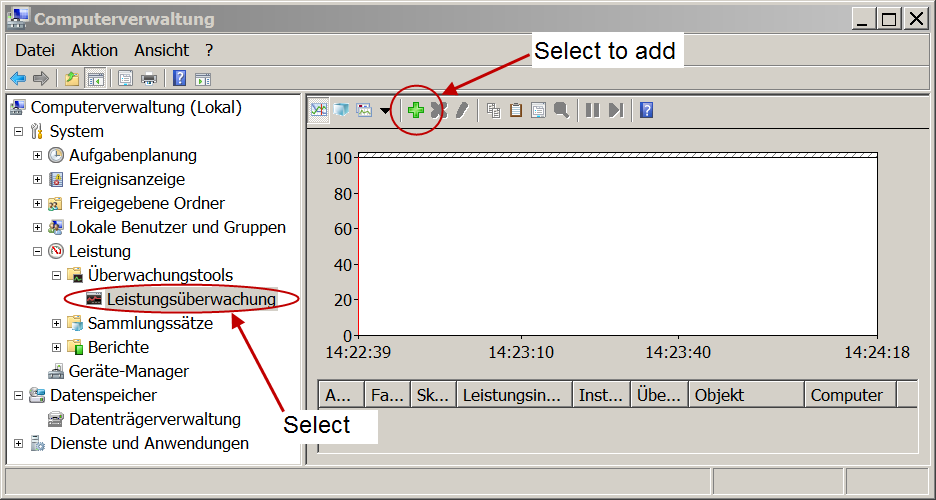Screen dimensions: 936x500
Task: Go back with the blue left arrow
Action: tap(19, 78)
